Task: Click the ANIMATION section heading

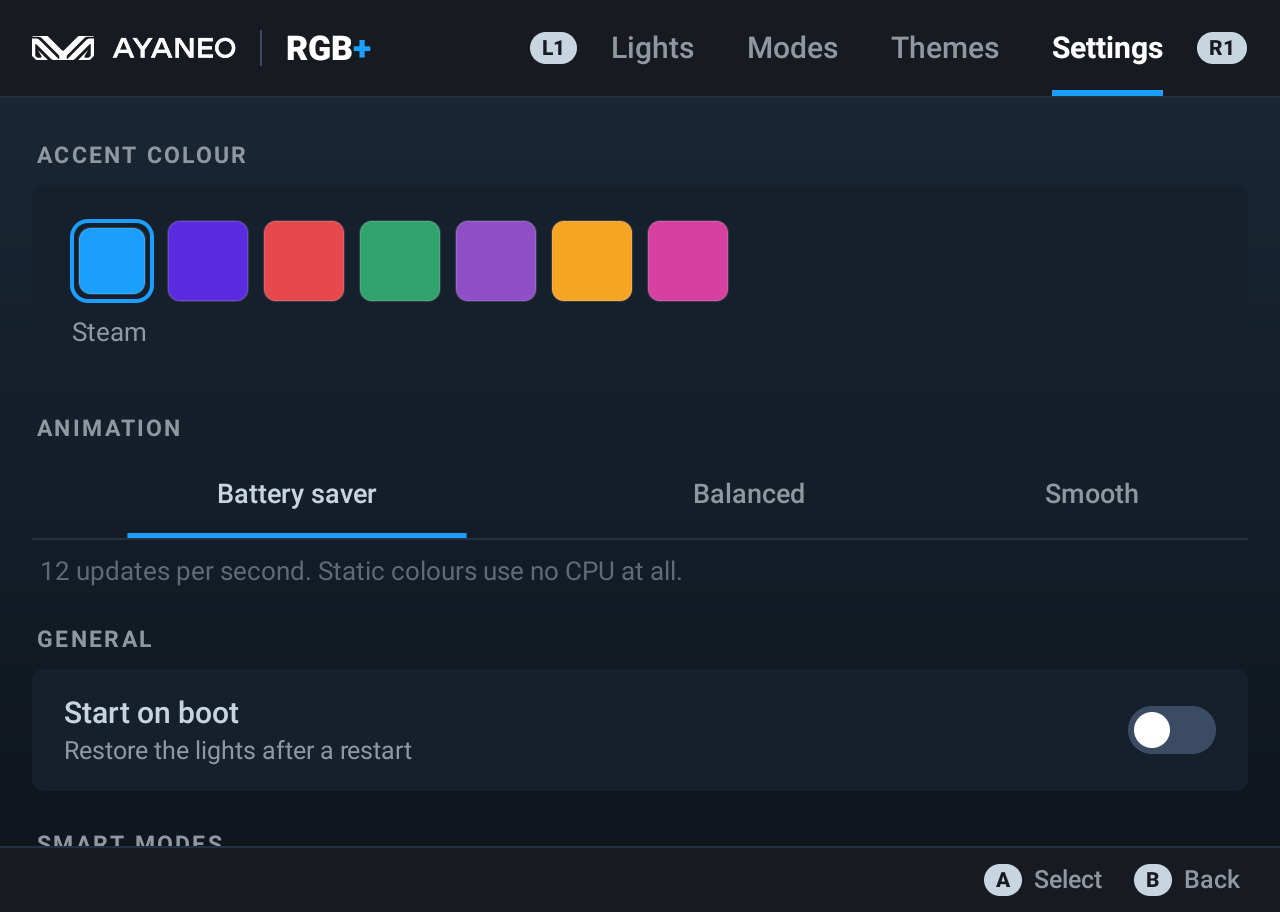Action: 109,428
